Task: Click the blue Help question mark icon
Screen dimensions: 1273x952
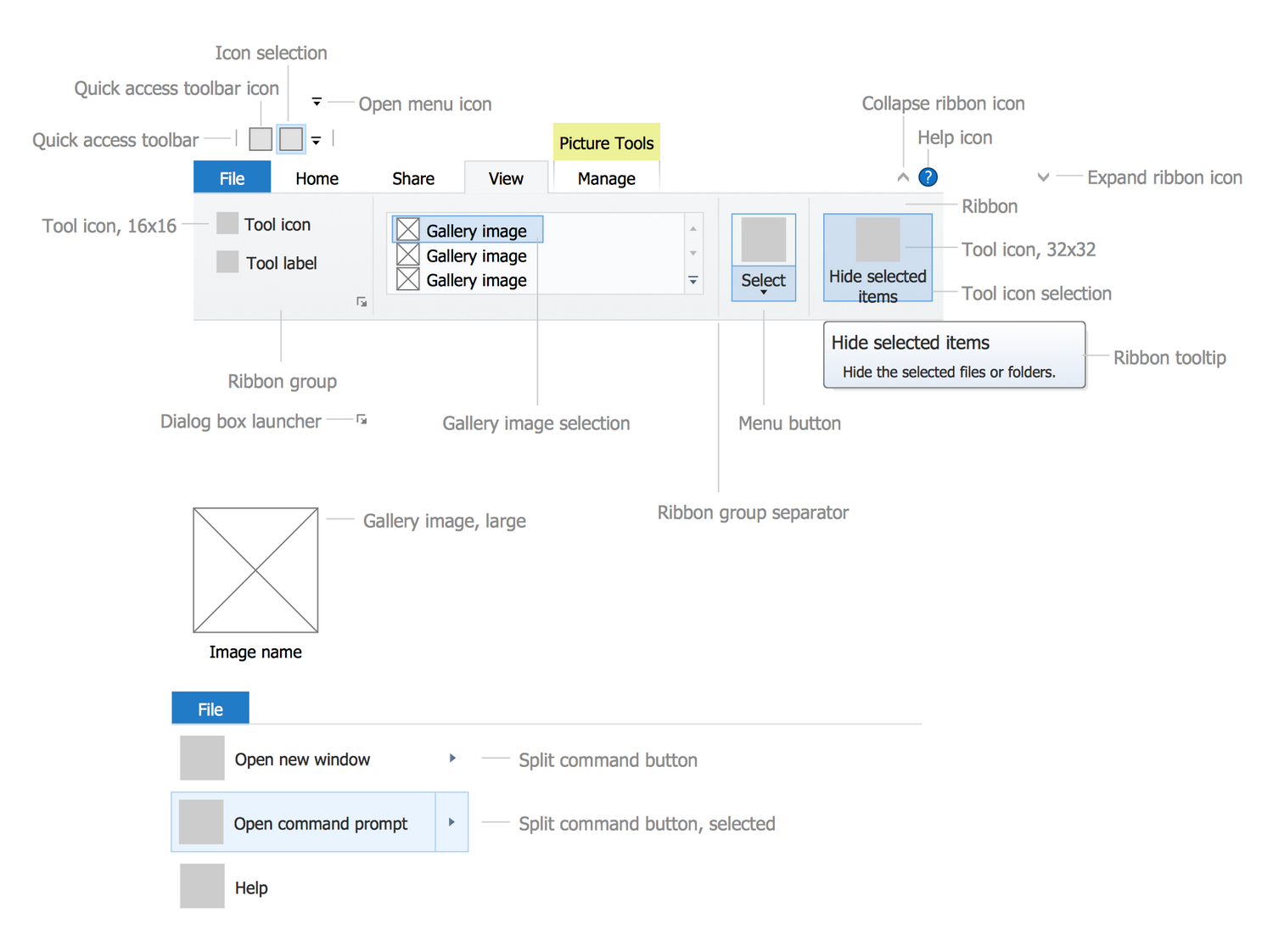Action: [x=928, y=177]
